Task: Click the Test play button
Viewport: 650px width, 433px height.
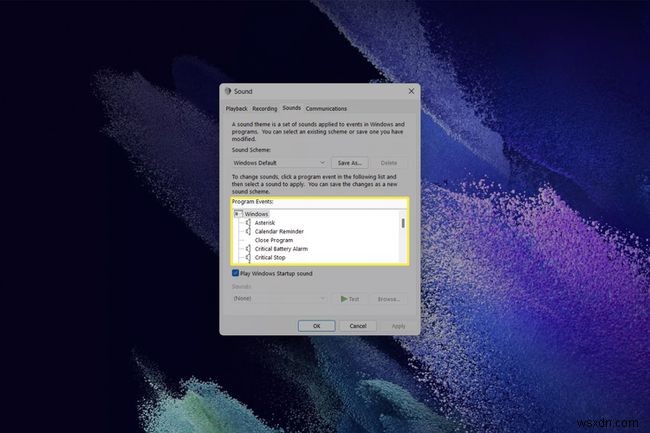Action: point(349,299)
